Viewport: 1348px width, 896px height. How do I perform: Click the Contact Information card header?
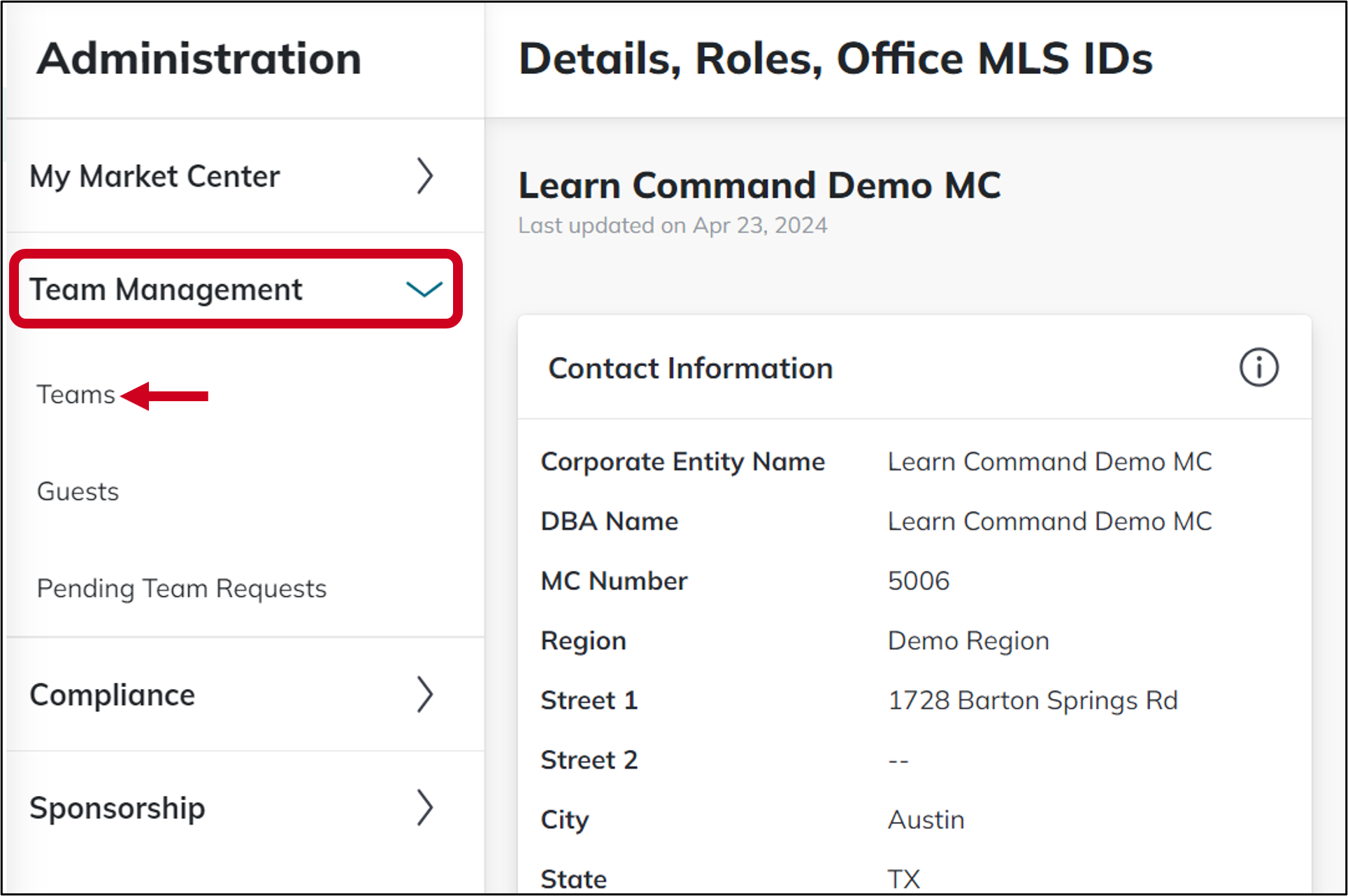tap(691, 368)
